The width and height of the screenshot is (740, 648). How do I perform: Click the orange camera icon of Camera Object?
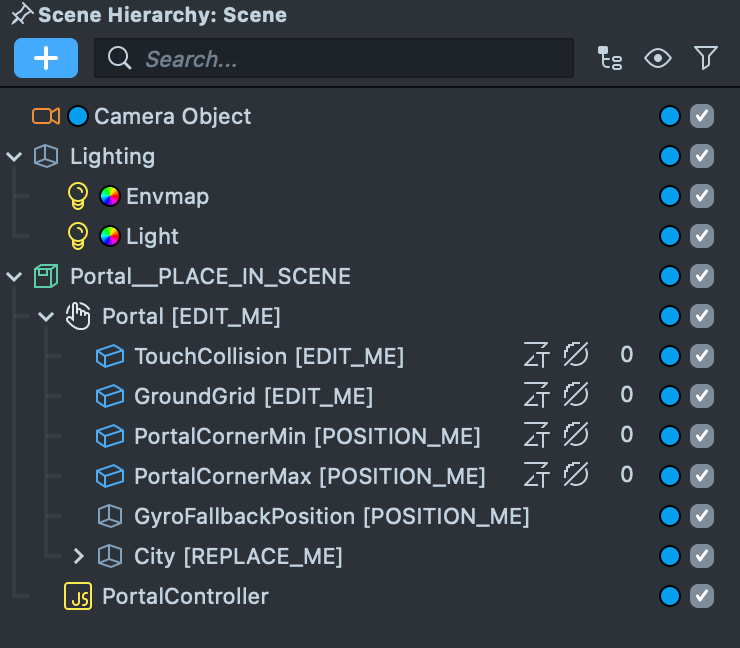pos(46,116)
